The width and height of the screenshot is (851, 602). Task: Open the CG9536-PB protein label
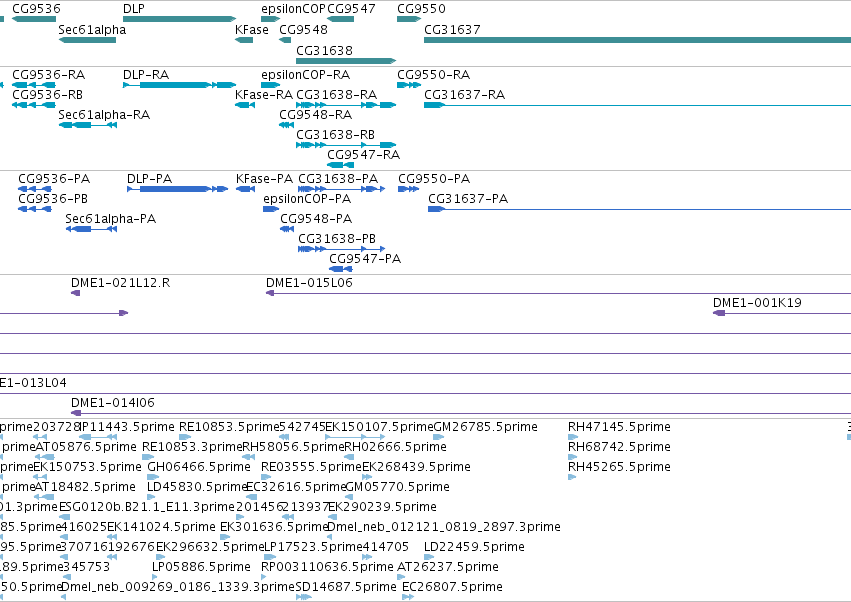coord(53,199)
